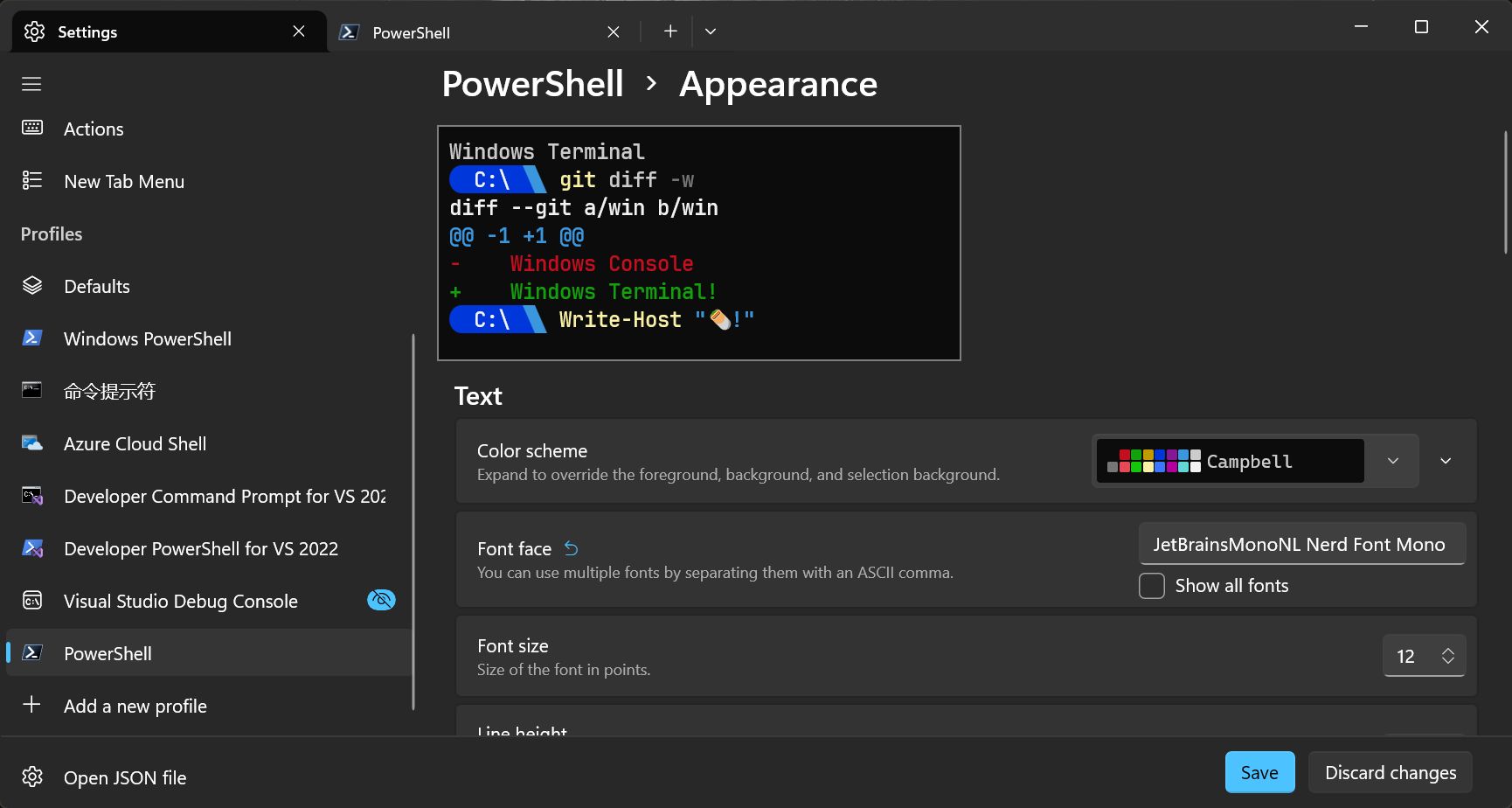
Task: Open the Actions keyboard icon page
Action: click(x=32, y=128)
